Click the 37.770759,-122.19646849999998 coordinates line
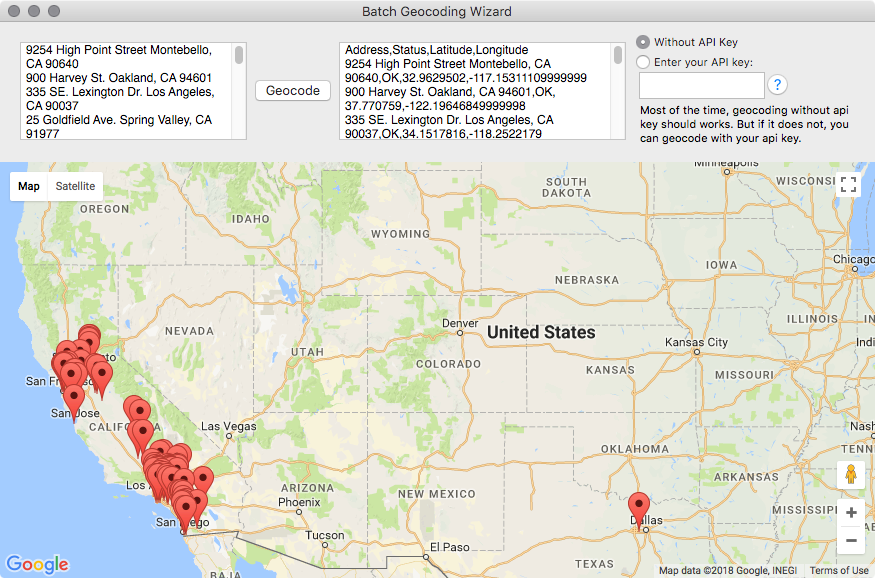This screenshot has height=578, width=875. [435, 105]
